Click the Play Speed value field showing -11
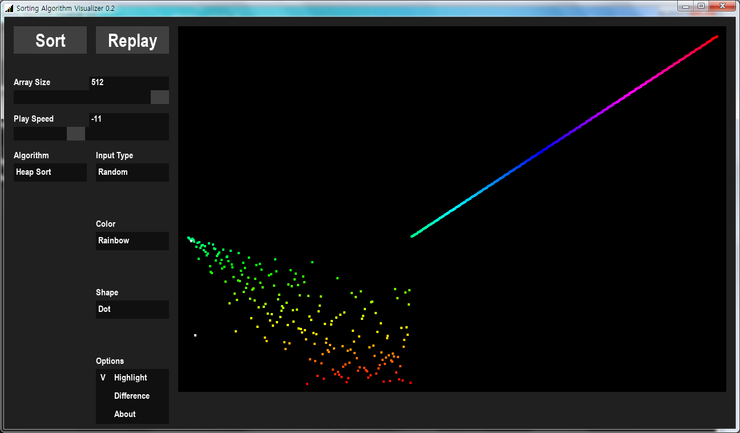This screenshot has width=740, height=433. (129, 119)
